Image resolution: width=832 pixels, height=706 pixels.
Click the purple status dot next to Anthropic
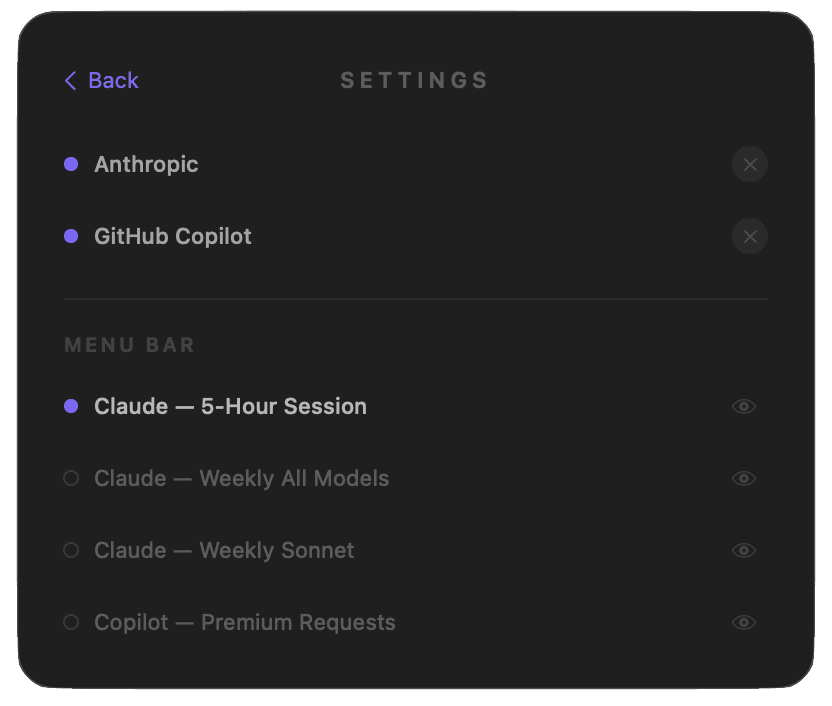pos(70,164)
